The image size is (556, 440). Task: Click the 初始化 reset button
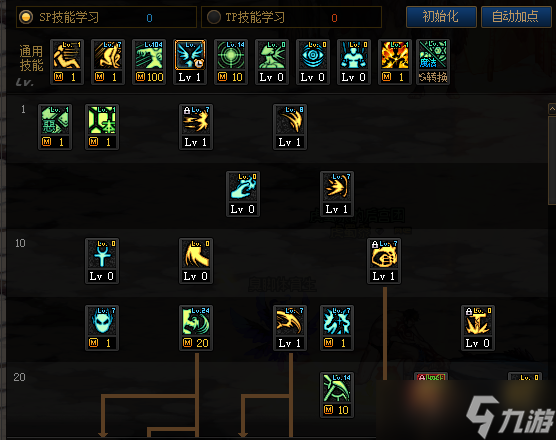[x=441, y=17]
